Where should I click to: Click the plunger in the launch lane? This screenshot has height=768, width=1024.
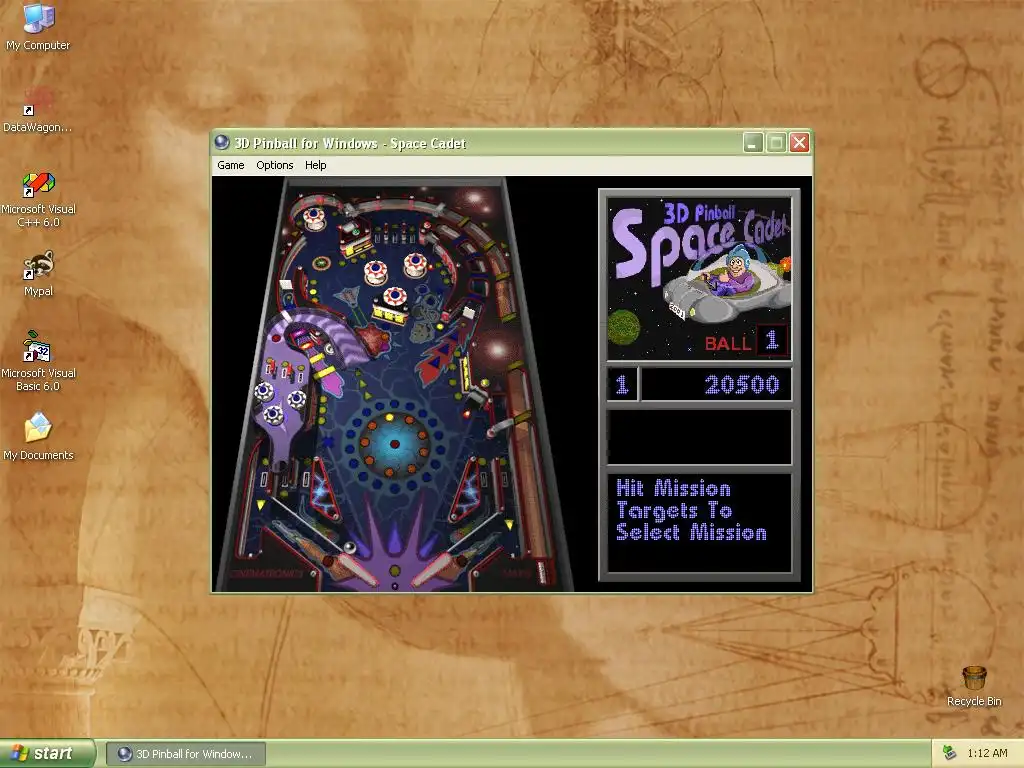[541, 572]
